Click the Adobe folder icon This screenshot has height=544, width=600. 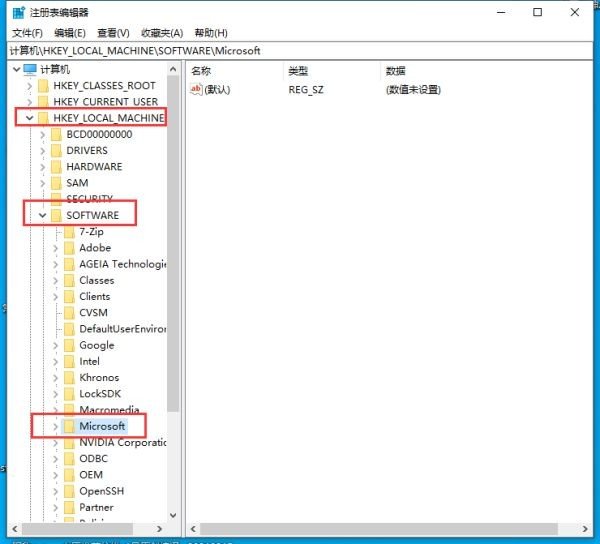70,248
